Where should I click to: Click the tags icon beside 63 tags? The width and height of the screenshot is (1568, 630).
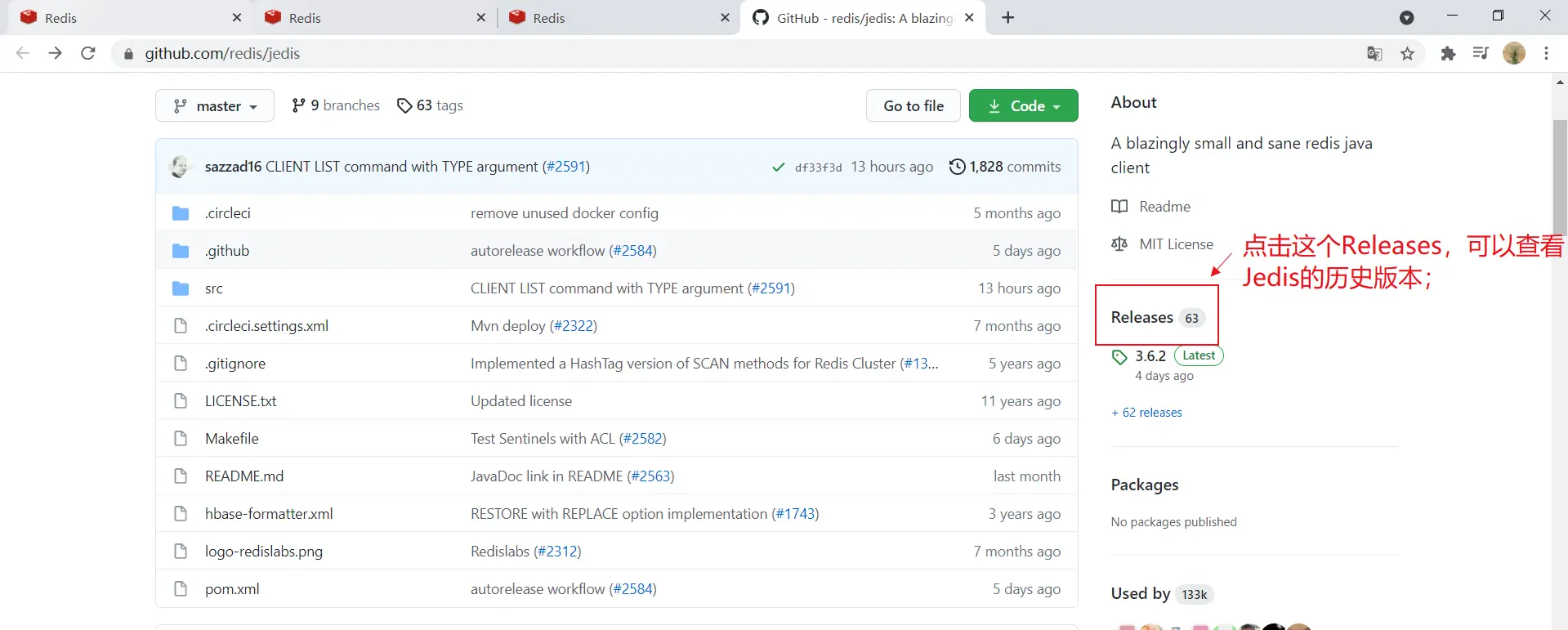click(404, 105)
